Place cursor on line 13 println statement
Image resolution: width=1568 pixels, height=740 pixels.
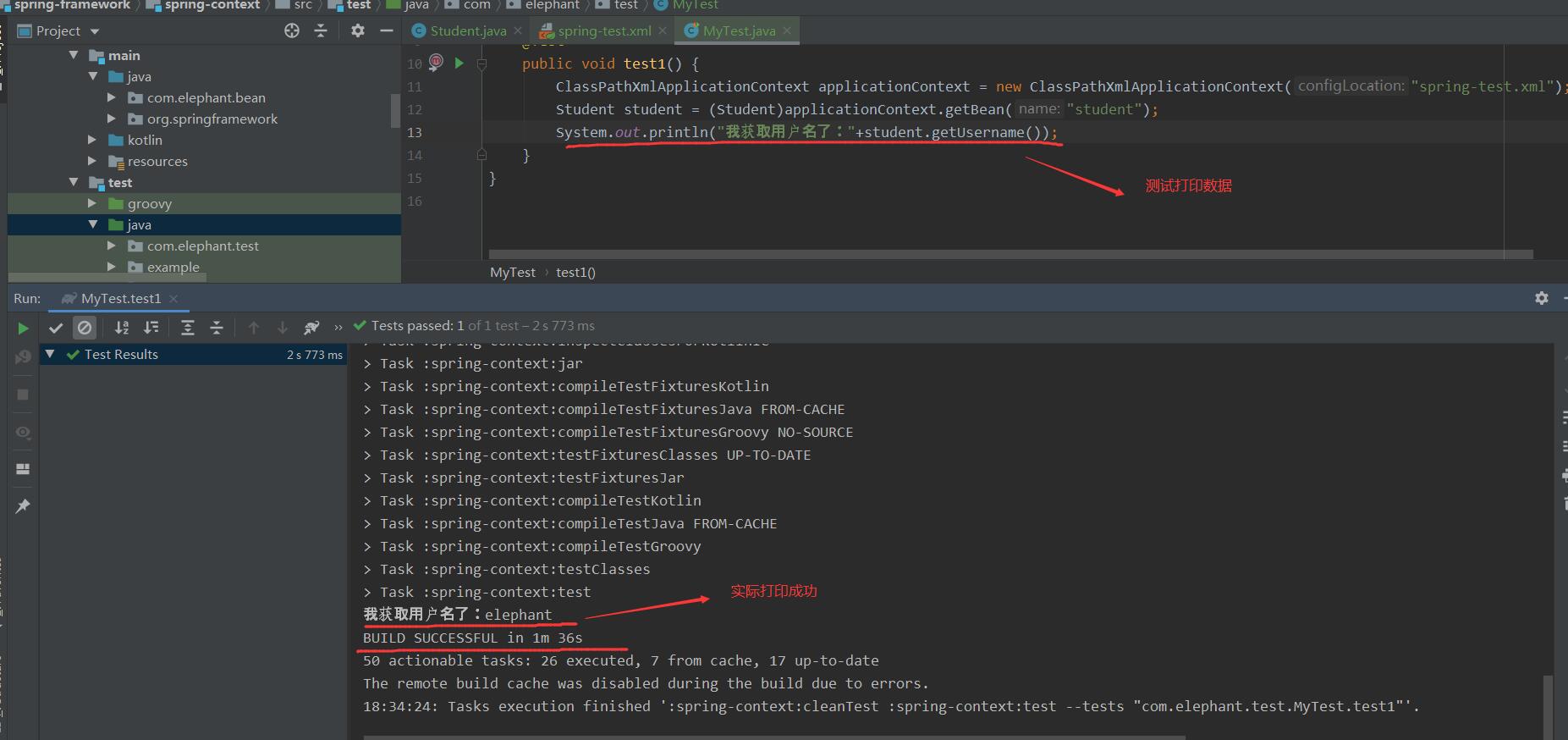806,132
